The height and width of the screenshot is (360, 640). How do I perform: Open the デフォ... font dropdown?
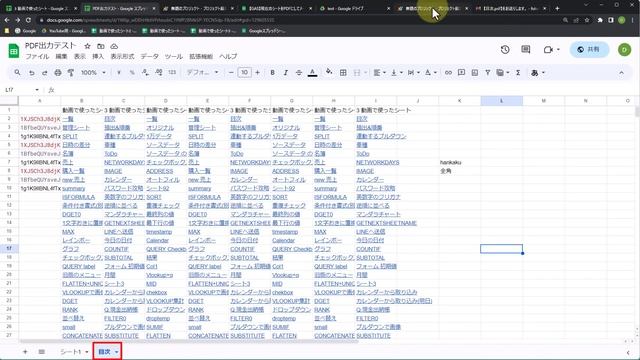[x=202, y=73]
